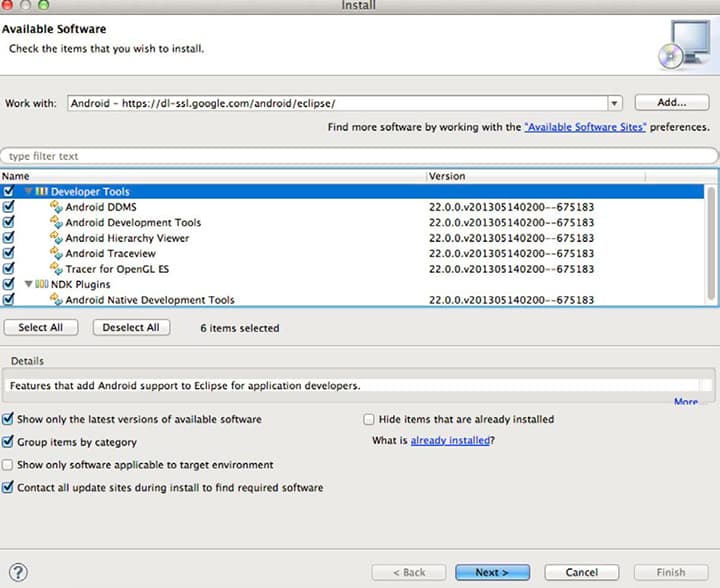Select the Android Traceview row text

(110, 253)
